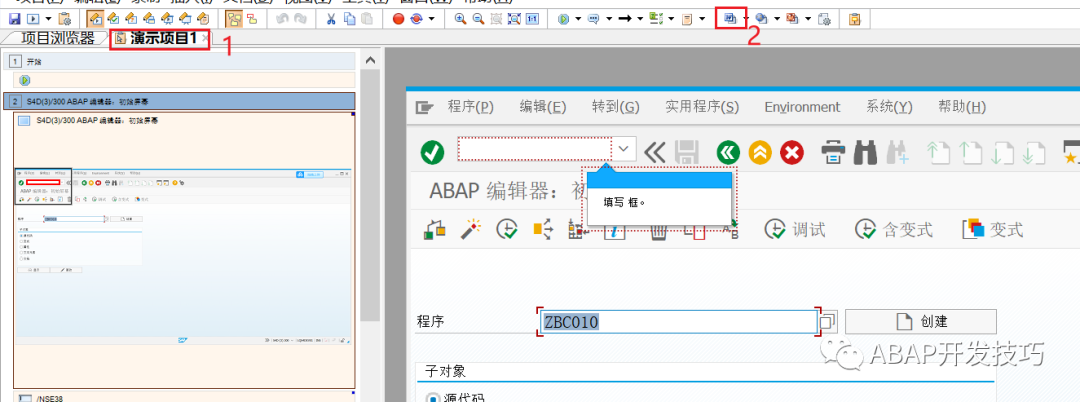This screenshot has height=402, width=1080.
Task: Open the re-record dropdown arrow
Action: click(x=431, y=19)
